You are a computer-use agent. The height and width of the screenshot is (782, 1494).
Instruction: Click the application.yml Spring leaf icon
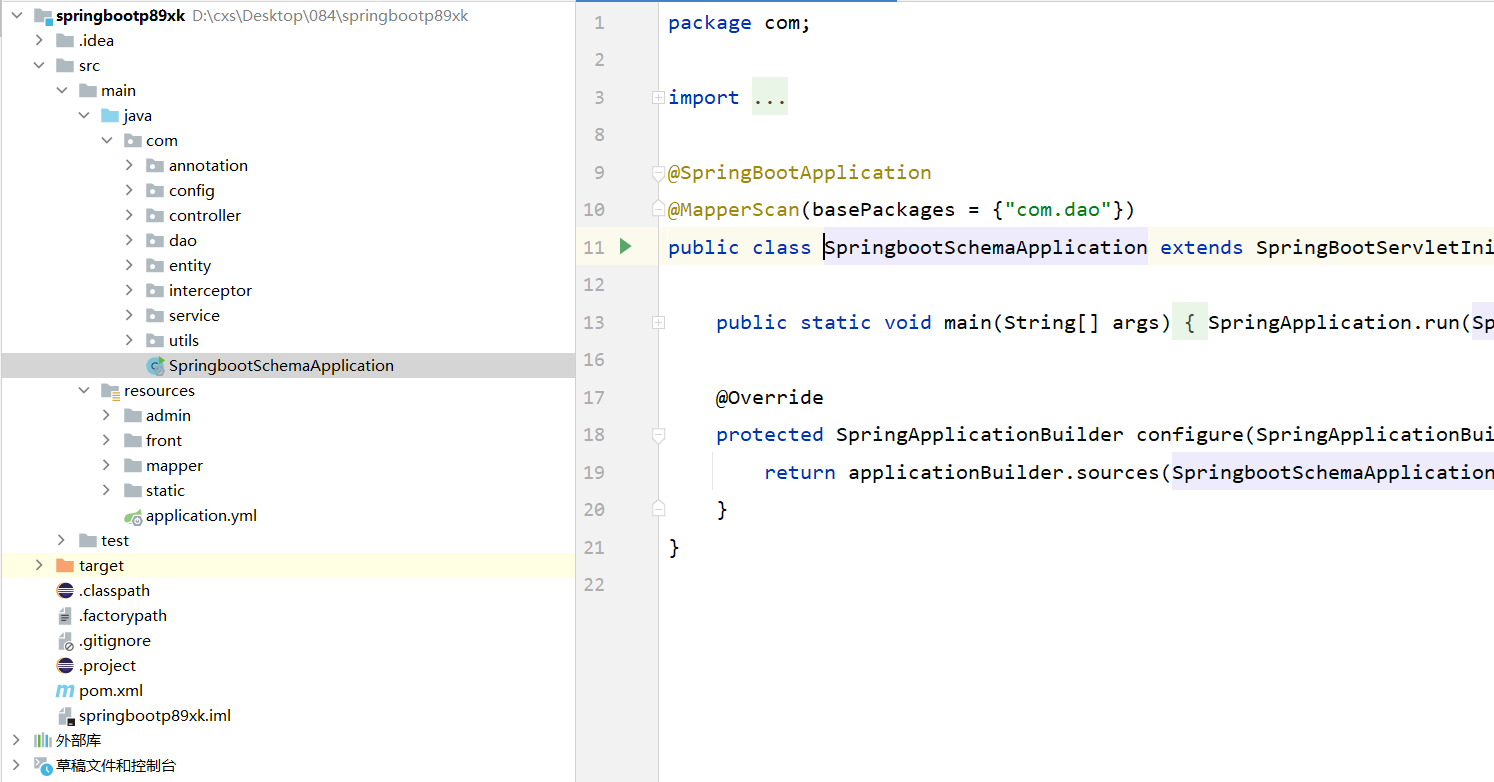(133, 516)
